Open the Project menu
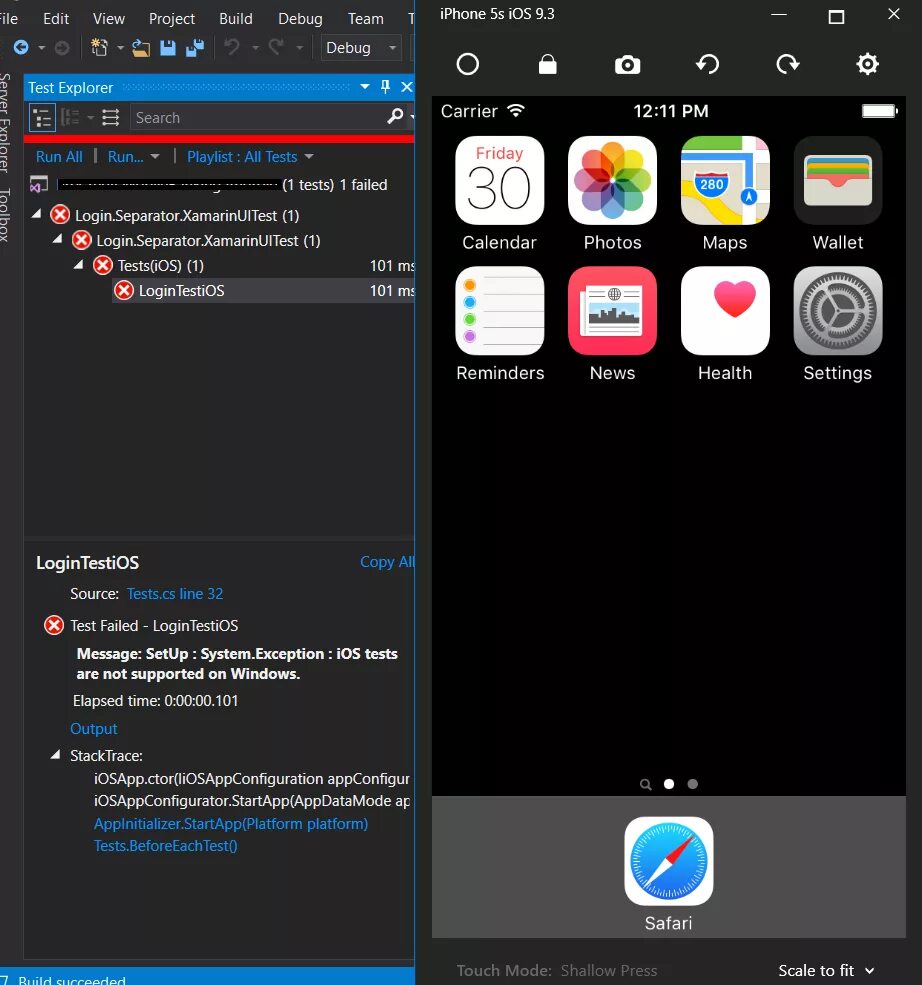Image resolution: width=922 pixels, height=985 pixels. (x=171, y=19)
